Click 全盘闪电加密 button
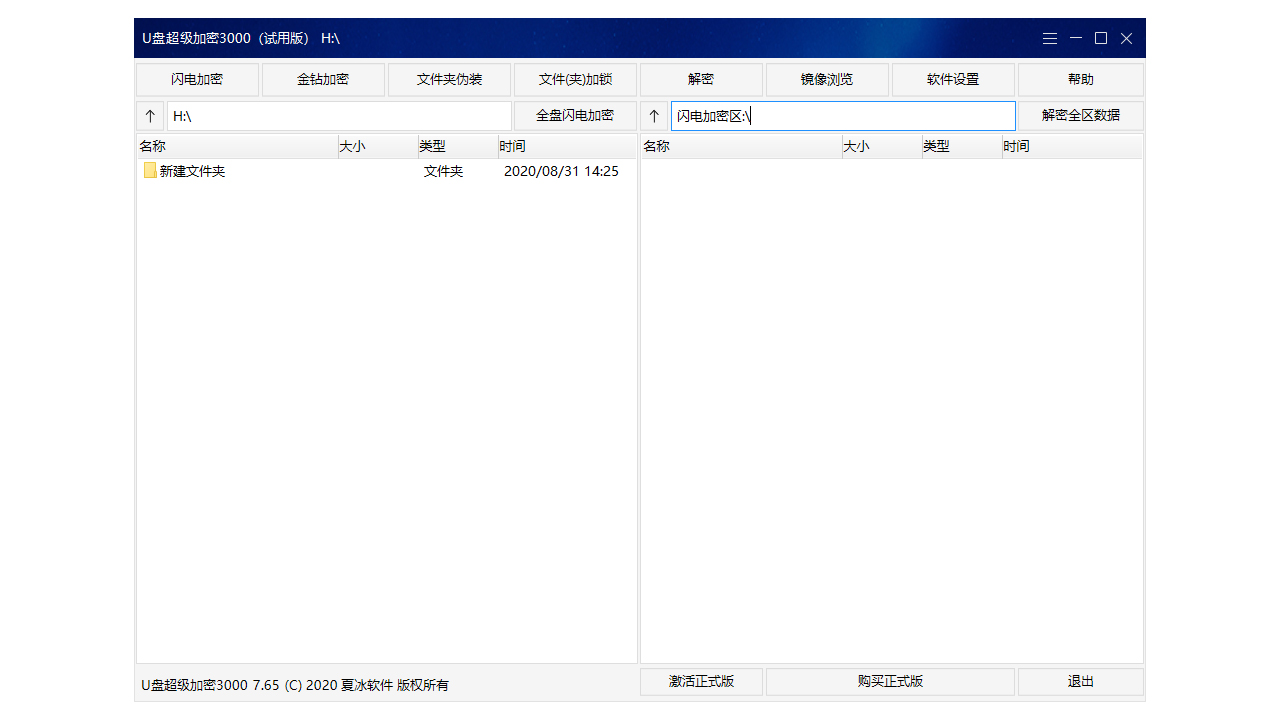 575,116
